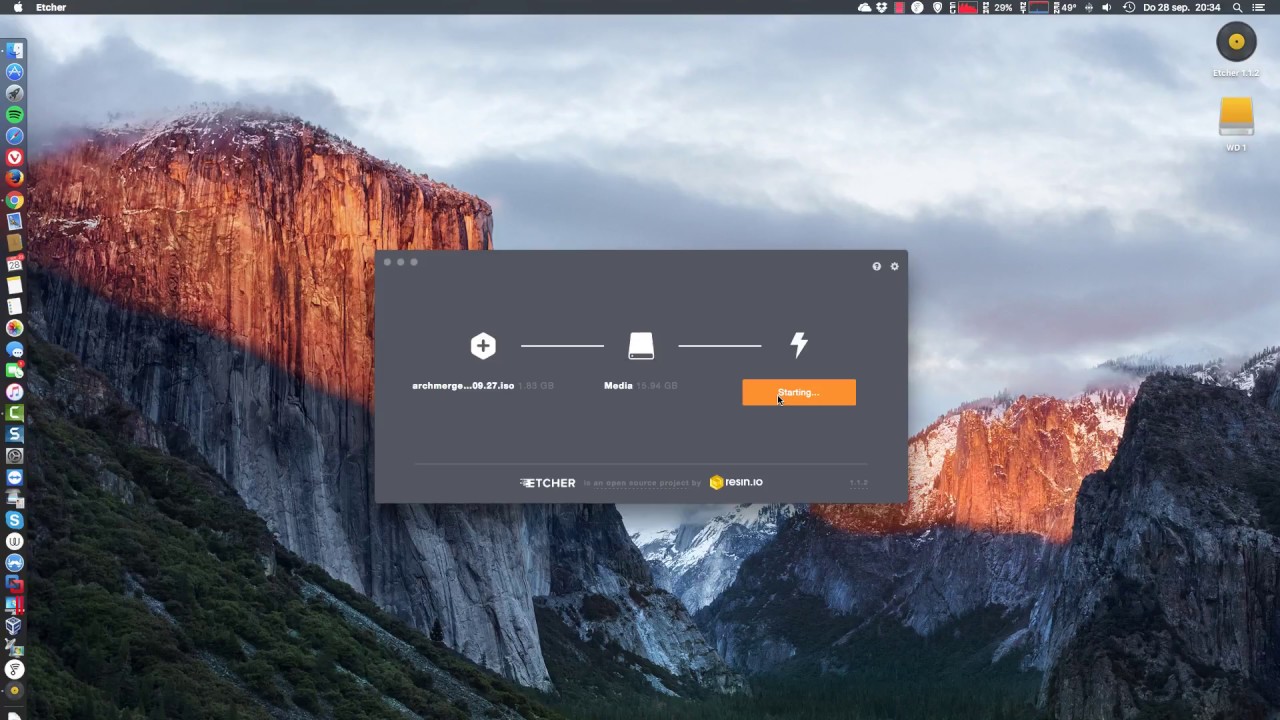This screenshot has width=1280, height=720.
Task: Open the resin.io link in footer
Action: tap(736, 482)
